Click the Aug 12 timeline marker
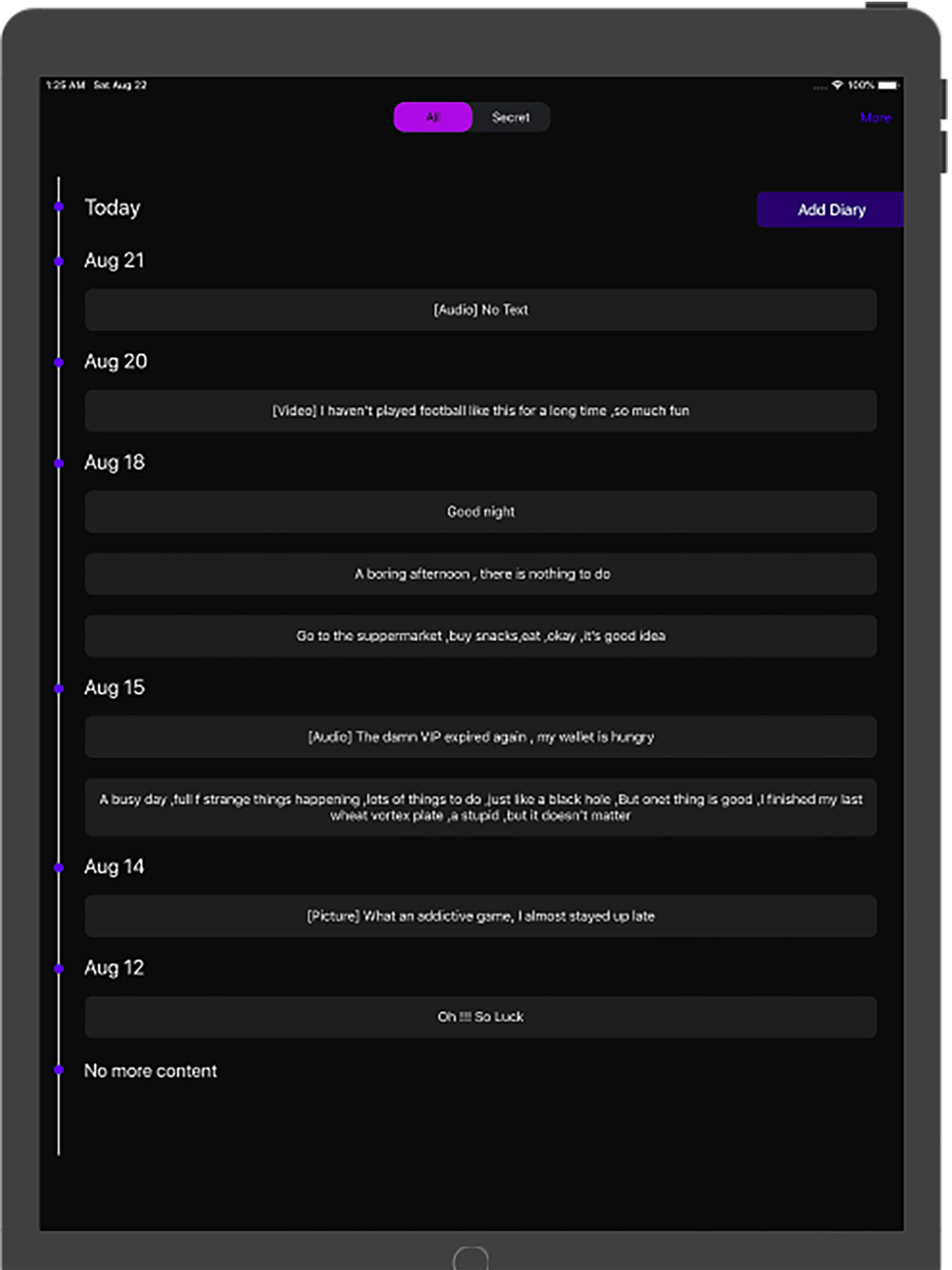 [x=59, y=968]
